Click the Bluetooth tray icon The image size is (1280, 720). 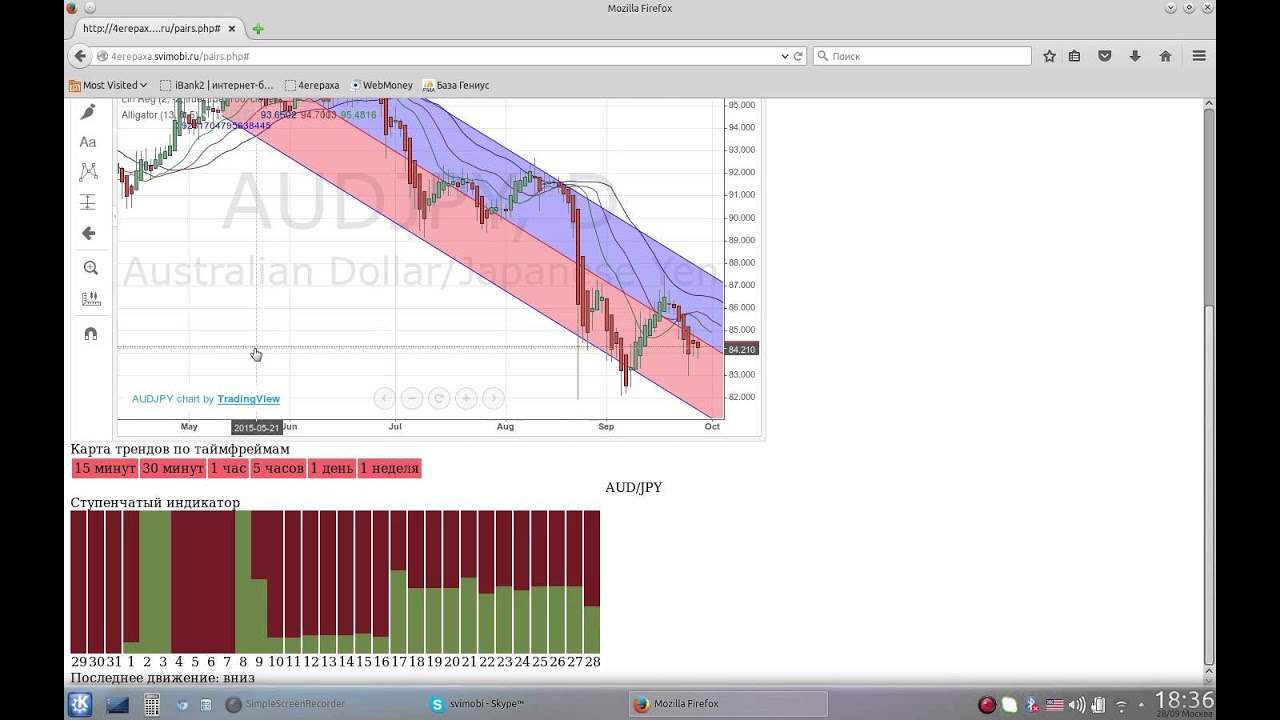tap(1032, 705)
